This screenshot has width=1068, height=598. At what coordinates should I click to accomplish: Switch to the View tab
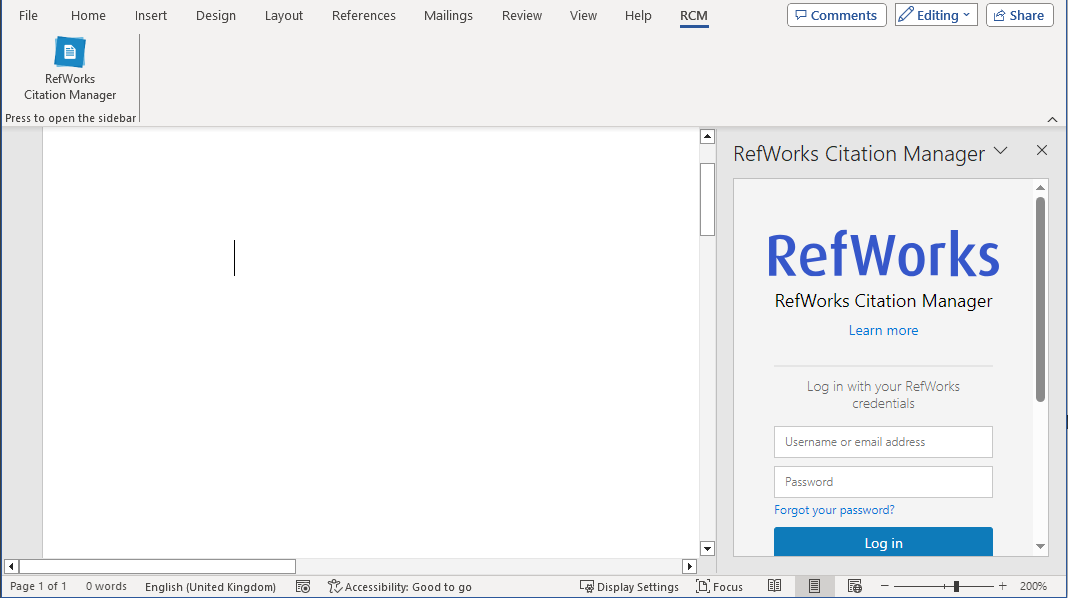(583, 15)
